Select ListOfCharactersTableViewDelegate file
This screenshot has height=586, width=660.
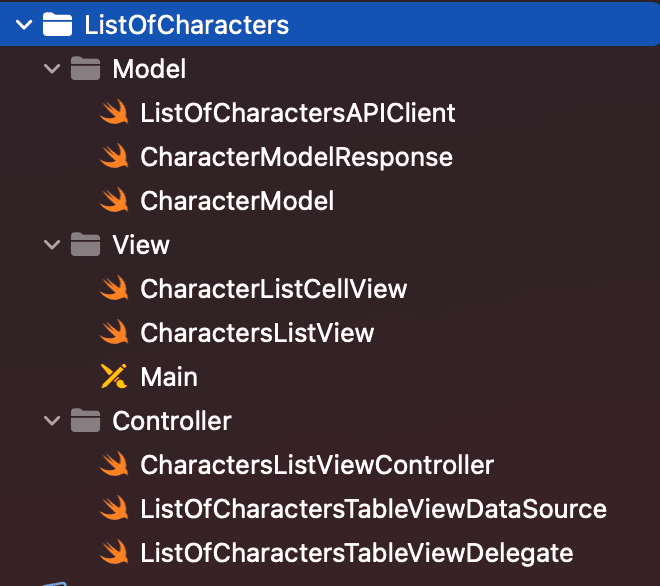click(357, 552)
